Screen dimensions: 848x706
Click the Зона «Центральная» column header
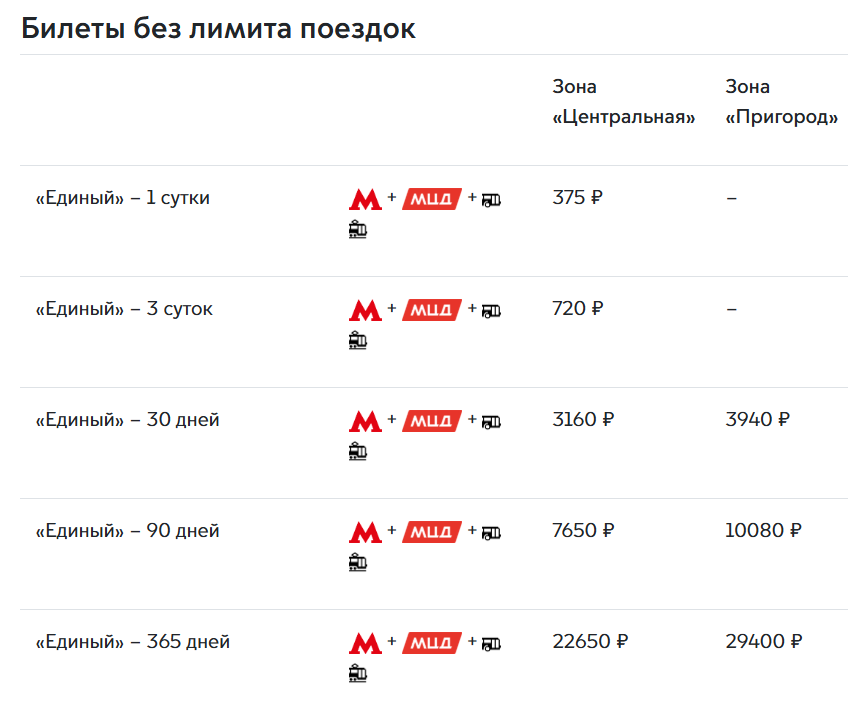[624, 102]
